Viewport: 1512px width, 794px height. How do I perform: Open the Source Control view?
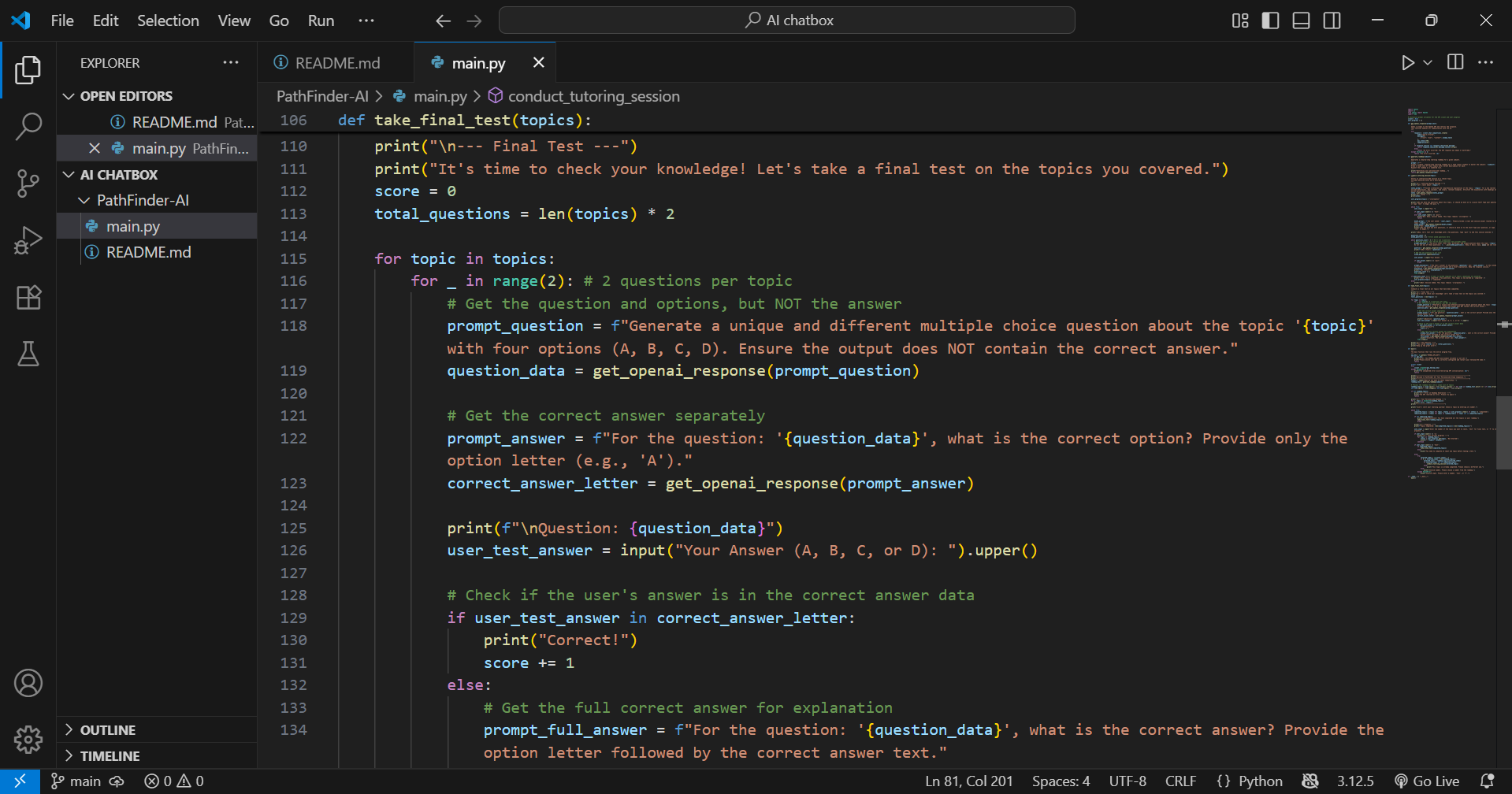pos(28,184)
